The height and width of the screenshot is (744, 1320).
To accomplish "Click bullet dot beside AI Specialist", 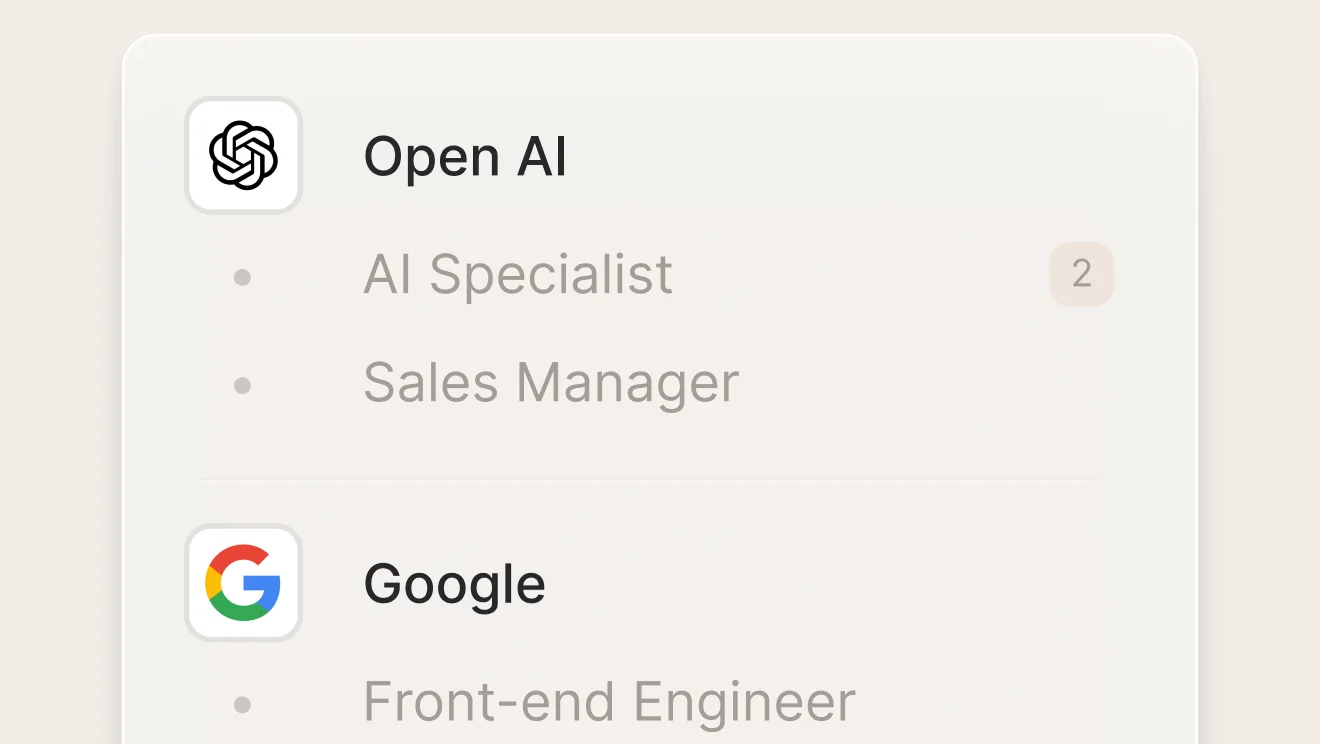I will [x=242, y=277].
